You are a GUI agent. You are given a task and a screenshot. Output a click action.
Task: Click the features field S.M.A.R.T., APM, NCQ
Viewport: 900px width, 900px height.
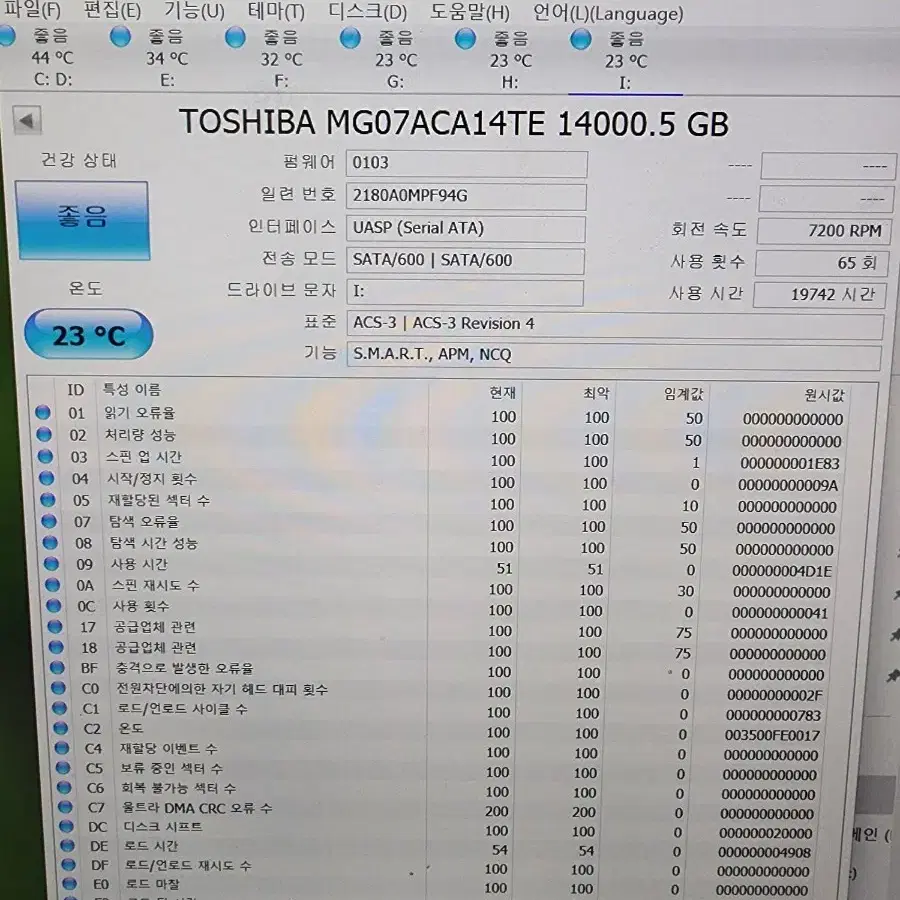[614, 355]
